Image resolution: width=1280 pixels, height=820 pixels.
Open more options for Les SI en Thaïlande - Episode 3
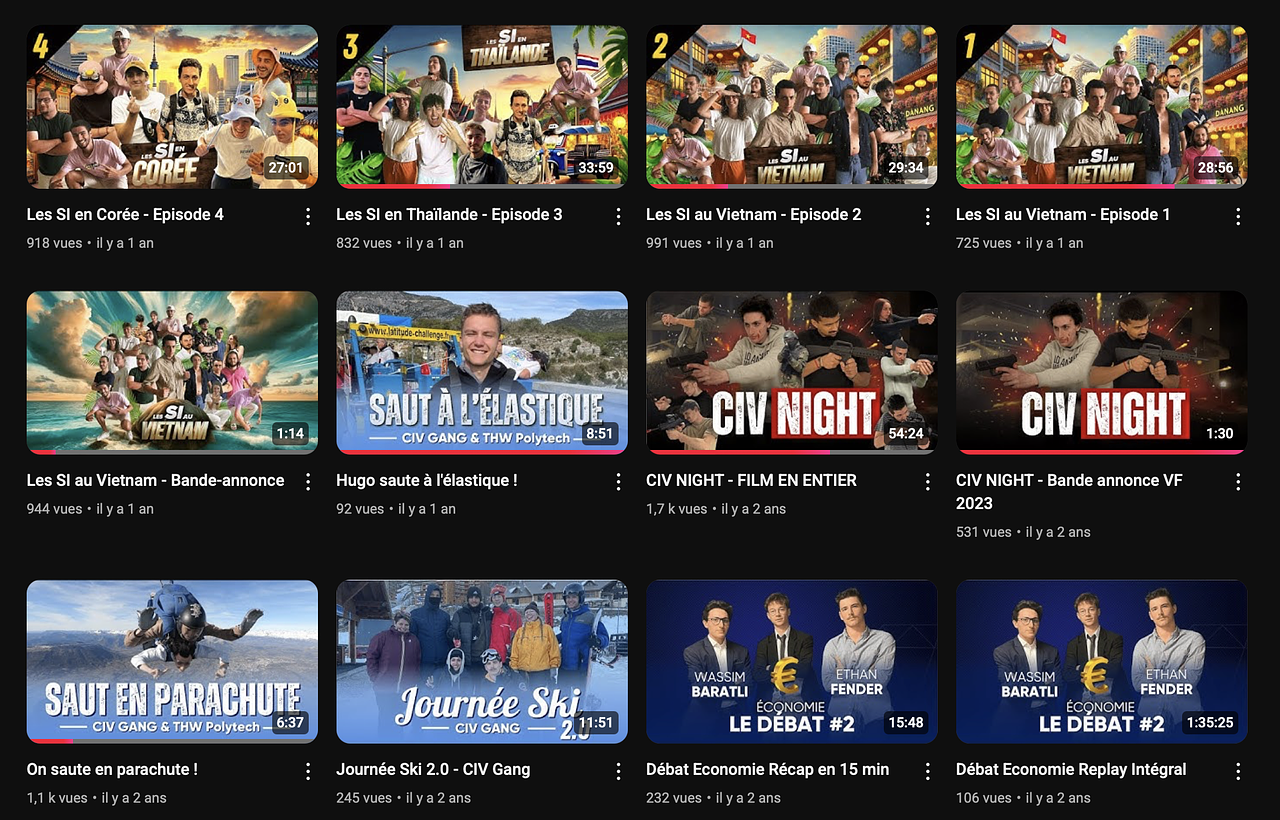[618, 216]
